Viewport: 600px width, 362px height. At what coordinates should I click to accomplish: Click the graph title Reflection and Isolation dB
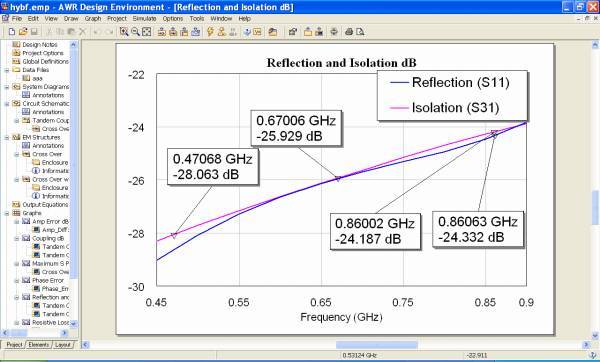pyautogui.click(x=341, y=63)
